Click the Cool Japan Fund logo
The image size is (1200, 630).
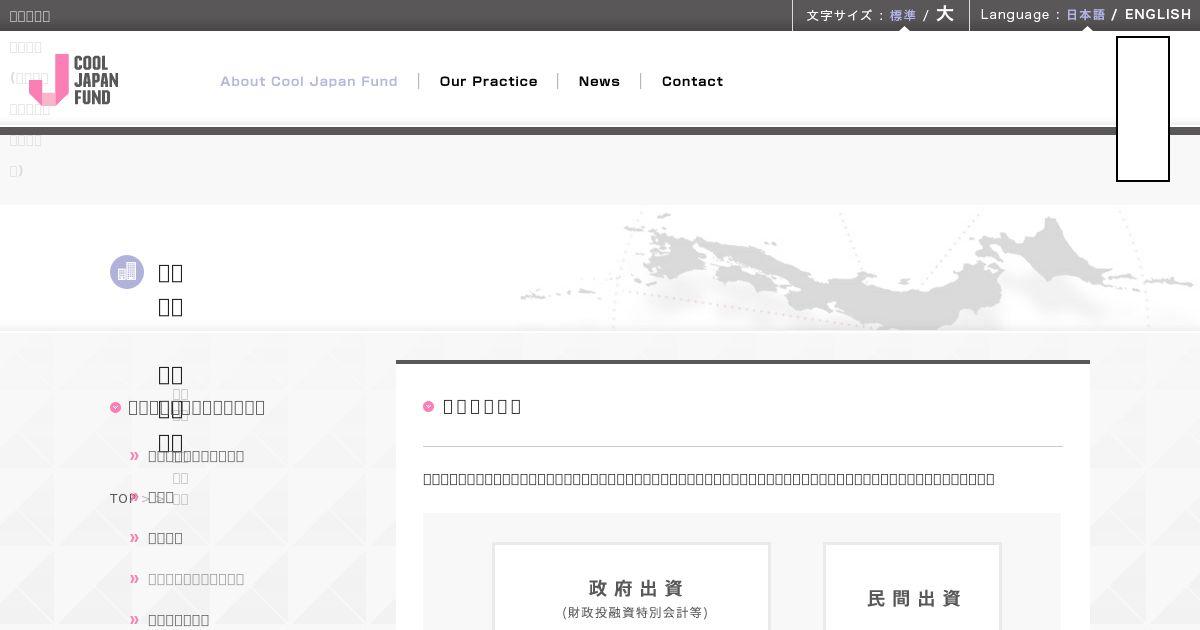(74, 80)
